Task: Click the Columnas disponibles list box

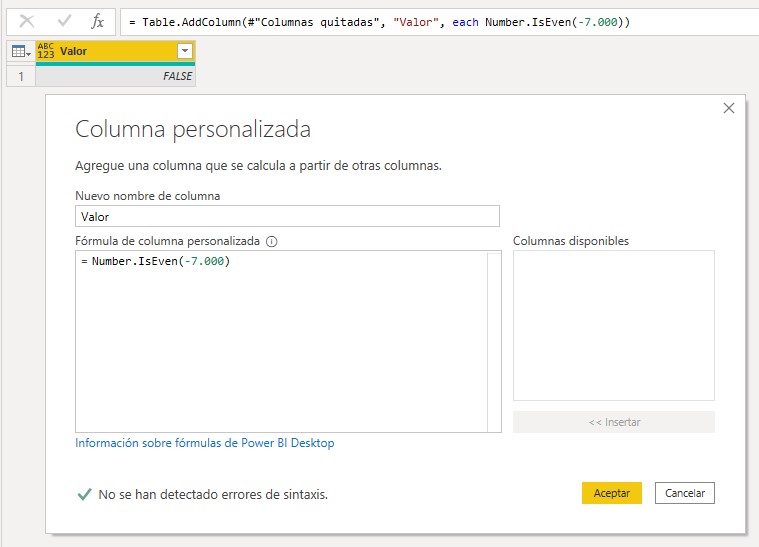Action: click(614, 325)
